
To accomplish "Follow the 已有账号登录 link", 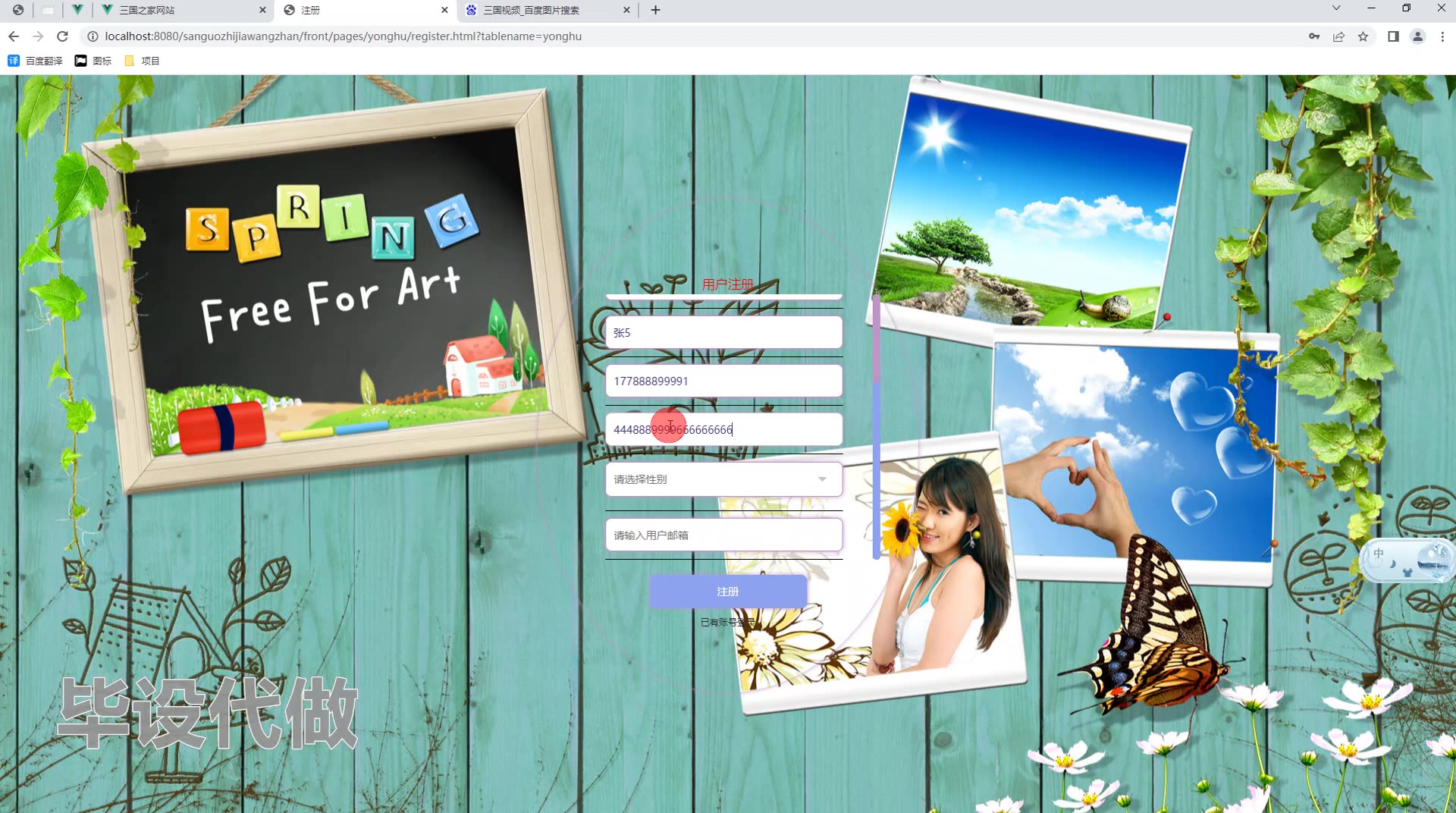I will click(x=728, y=622).
